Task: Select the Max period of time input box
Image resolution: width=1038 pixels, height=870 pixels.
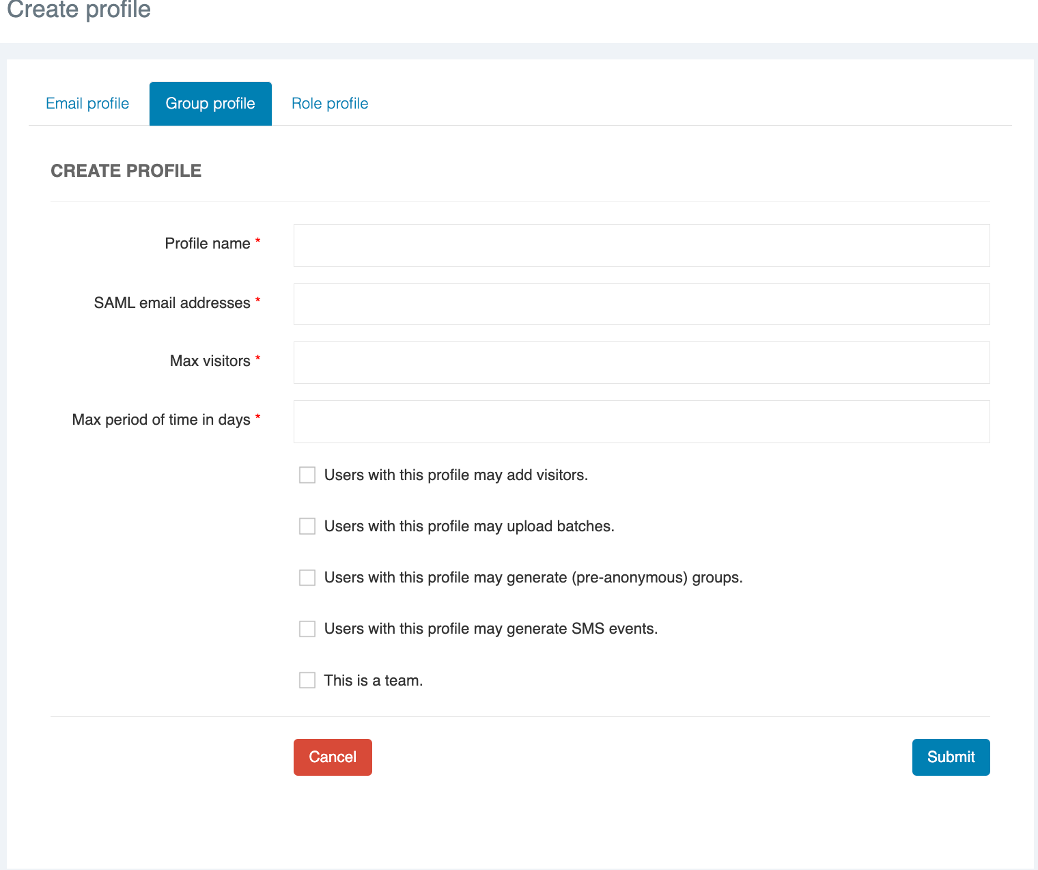Action: tap(641, 421)
